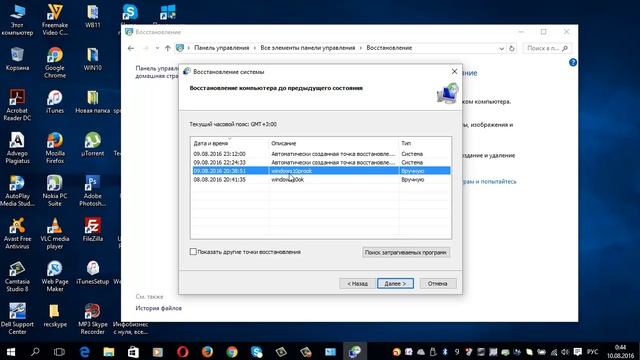Viewport: 640px width, 360px height.
Task: Open iTunesSetup desktop icon
Action: tap(93, 272)
